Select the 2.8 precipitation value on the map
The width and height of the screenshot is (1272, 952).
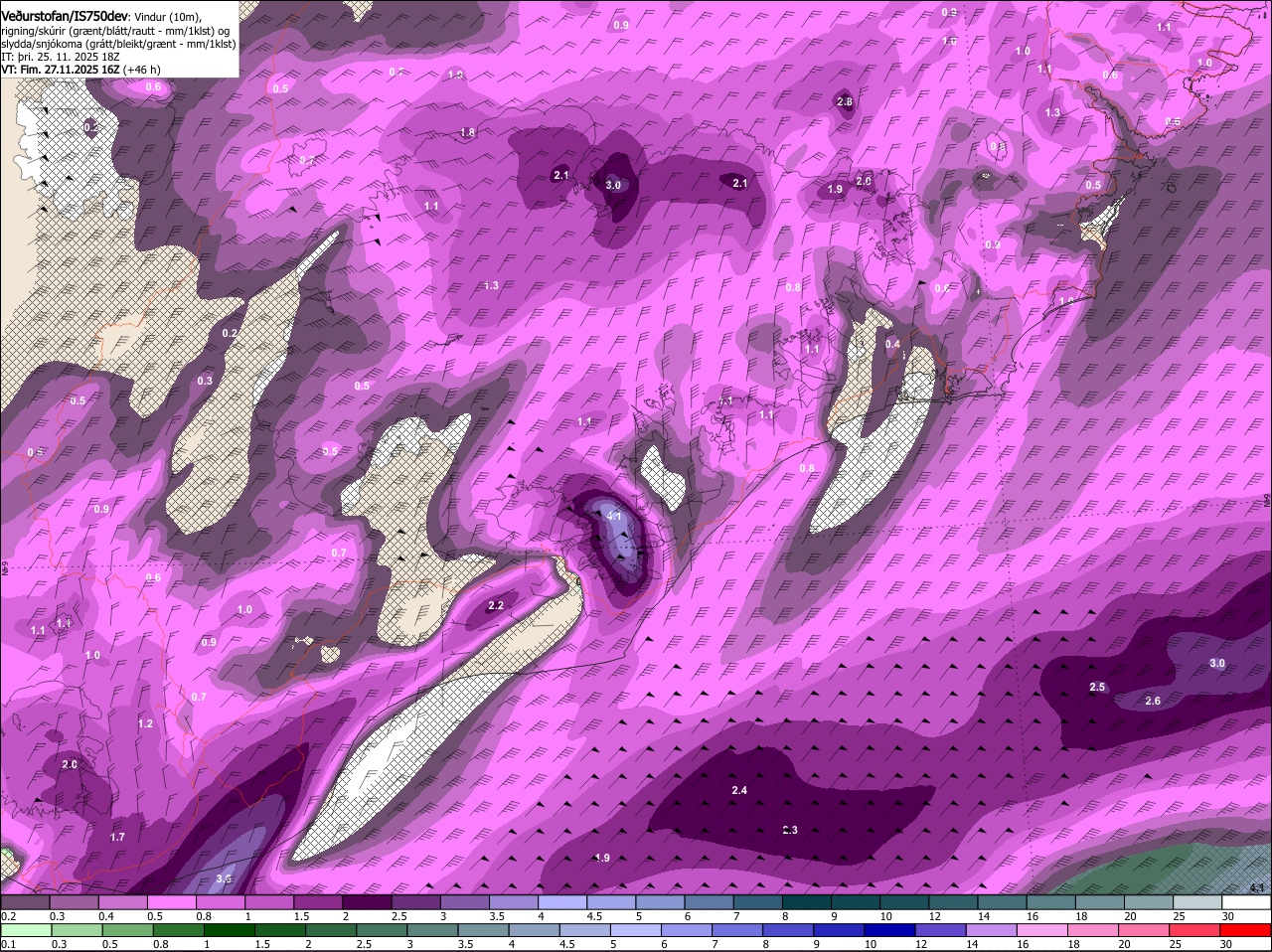(x=845, y=102)
